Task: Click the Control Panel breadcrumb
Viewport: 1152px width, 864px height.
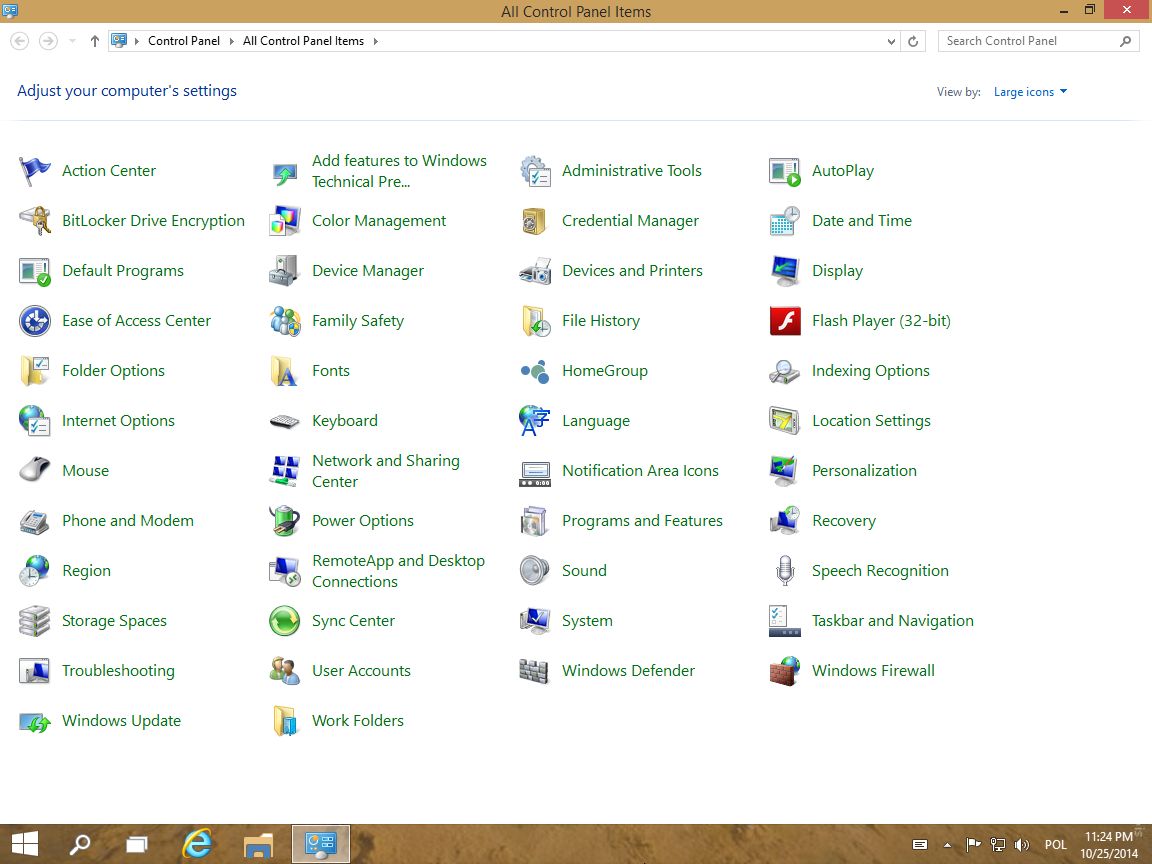Action: (x=184, y=41)
